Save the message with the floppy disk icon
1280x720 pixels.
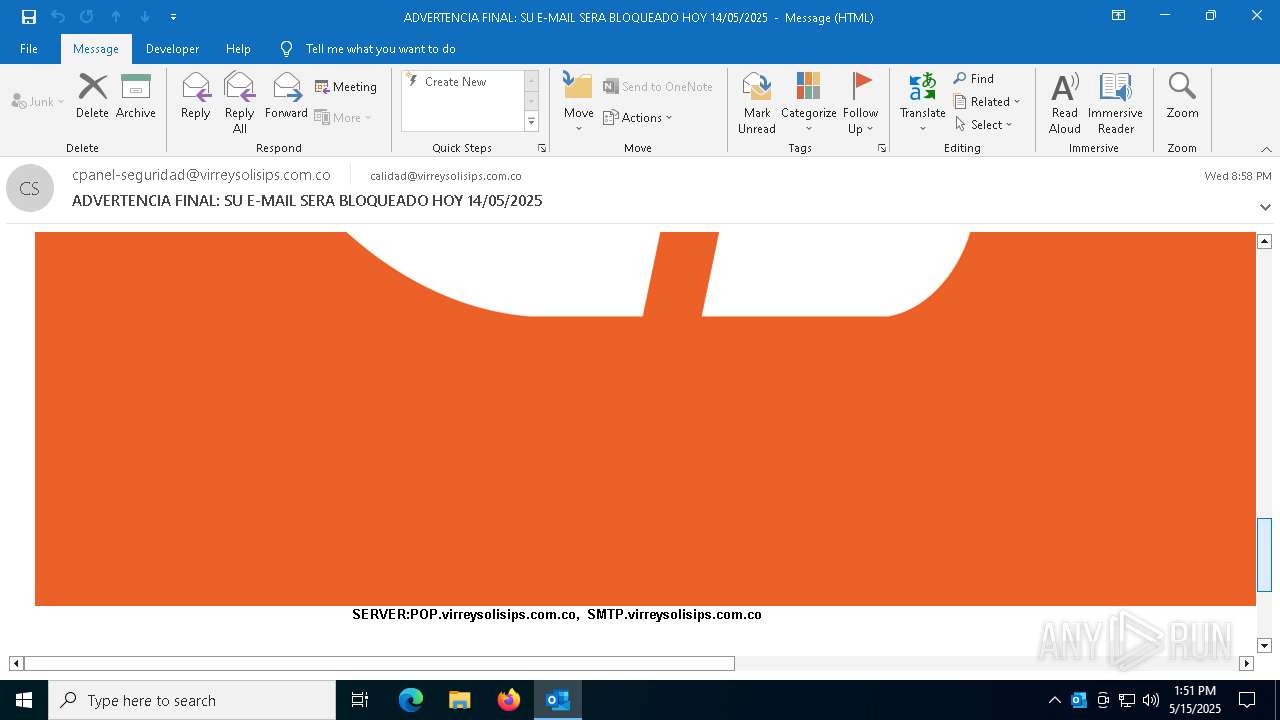point(29,17)
